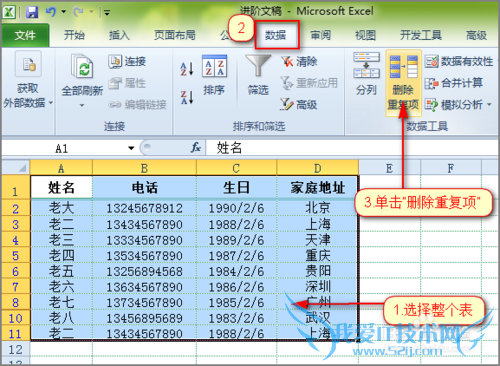Image resolution: width=500 pixels, height=366 pixels.
Task: Expand 获取外部数据 dropdown arrow
Action: pos(51,103)
